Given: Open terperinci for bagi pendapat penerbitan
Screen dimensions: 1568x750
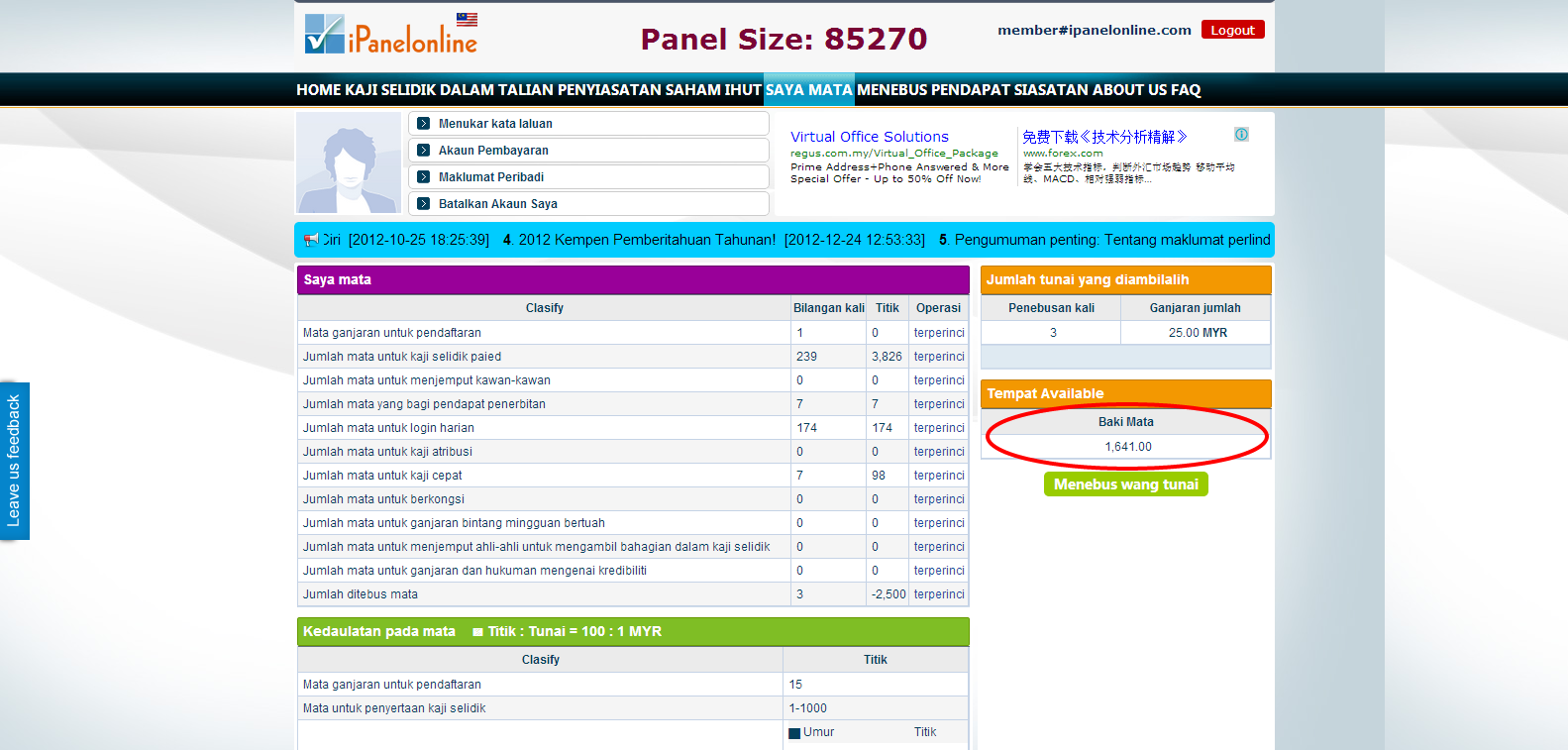Looking at the screenshot, I should 939,404.
